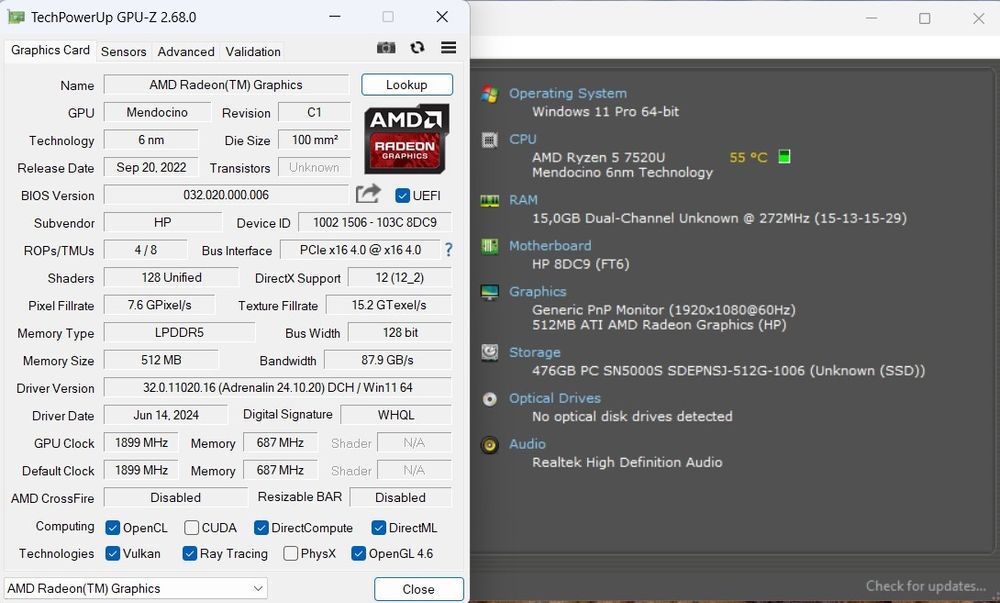
Task: Switch to the Validation tab
Action: [253, 52]
